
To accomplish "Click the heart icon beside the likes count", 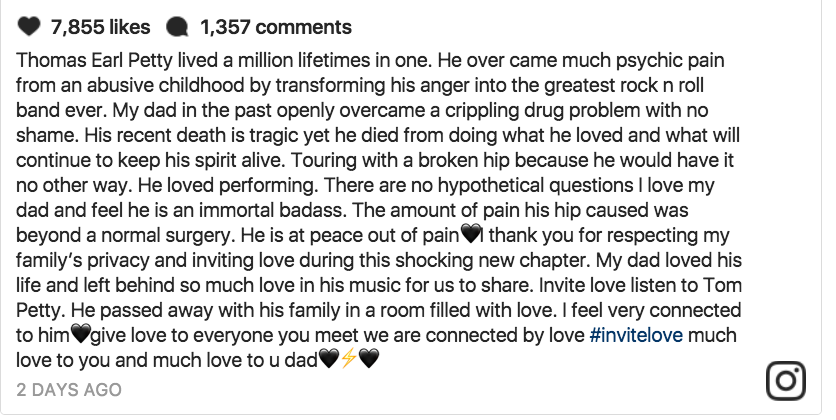I will 28,26.
